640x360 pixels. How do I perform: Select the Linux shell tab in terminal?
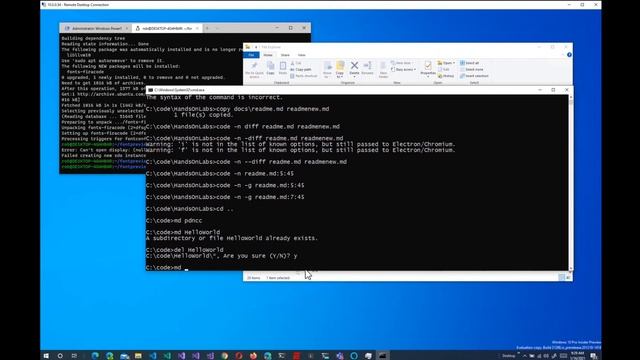tap(166, 28)
